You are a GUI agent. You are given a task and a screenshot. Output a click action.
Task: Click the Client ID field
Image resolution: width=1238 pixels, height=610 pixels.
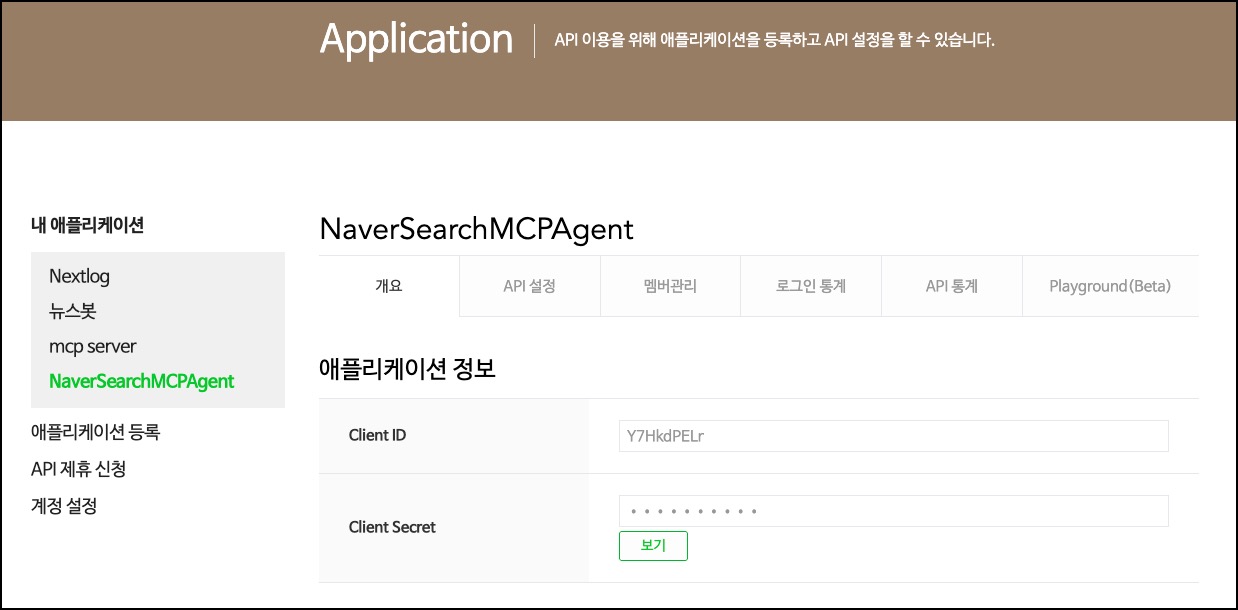(893, 436)
